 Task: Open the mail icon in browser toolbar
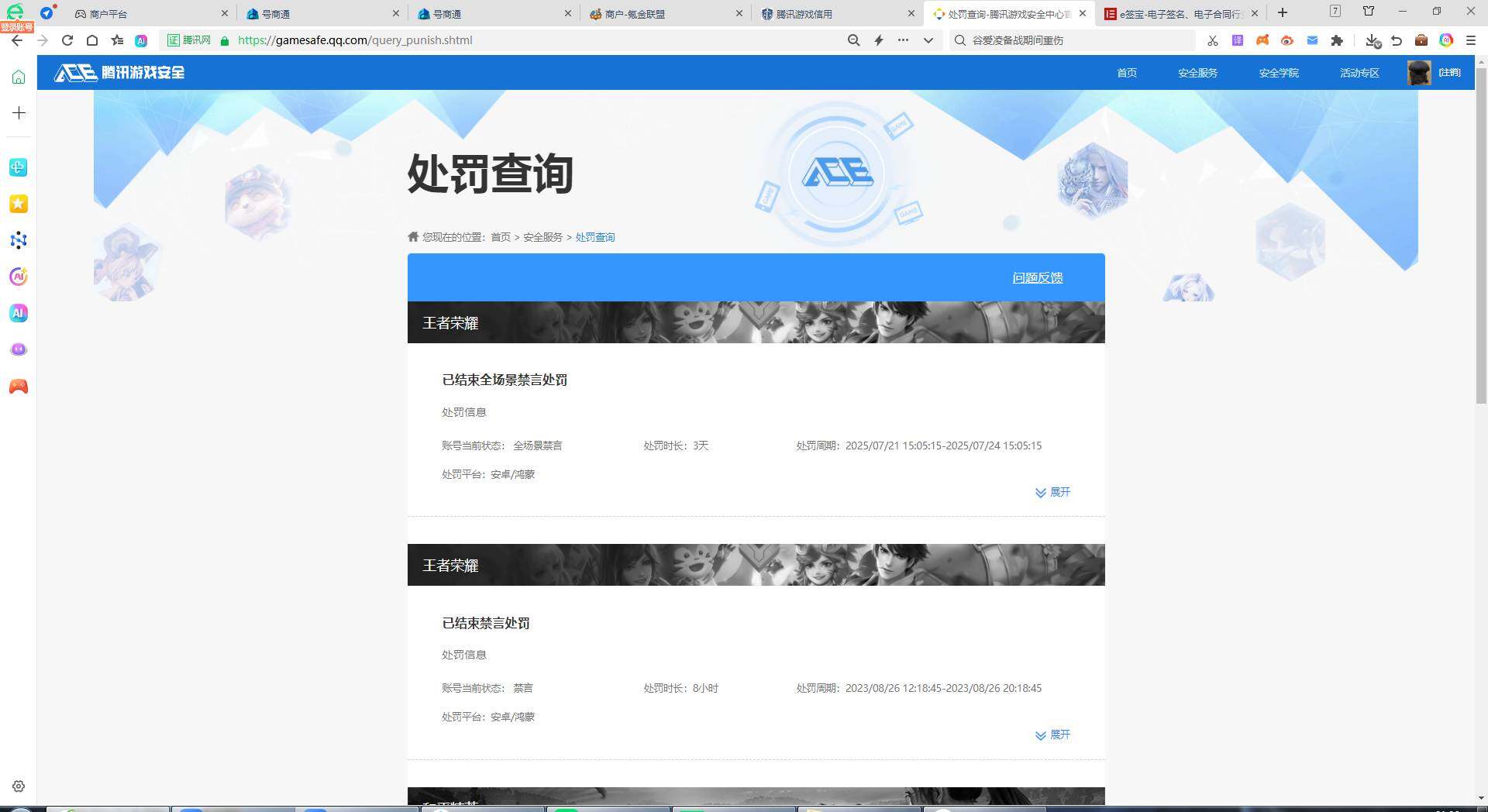point(1312,40)
